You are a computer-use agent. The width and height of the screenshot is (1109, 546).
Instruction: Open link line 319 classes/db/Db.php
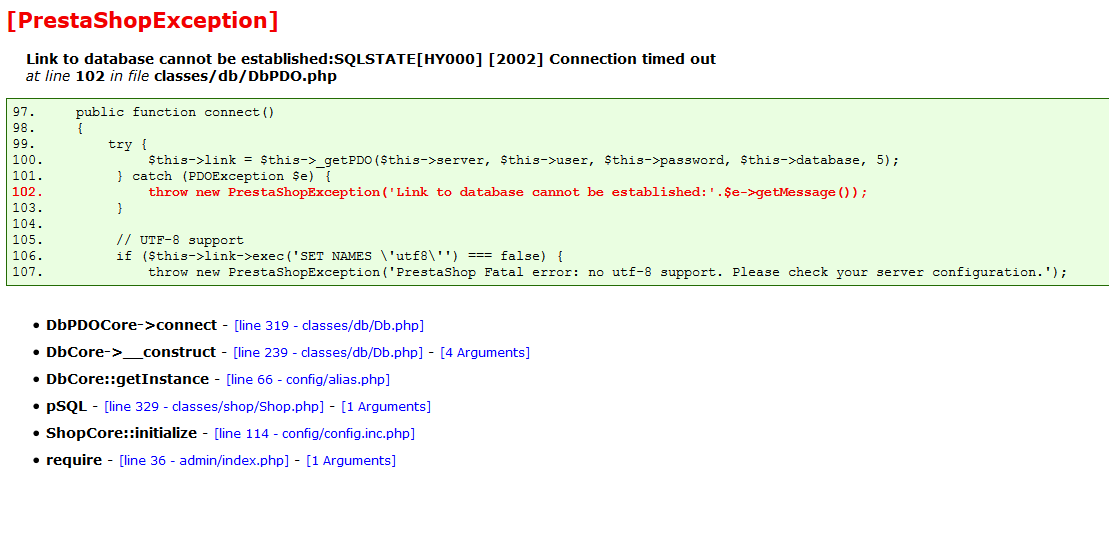tap(329, 326)
